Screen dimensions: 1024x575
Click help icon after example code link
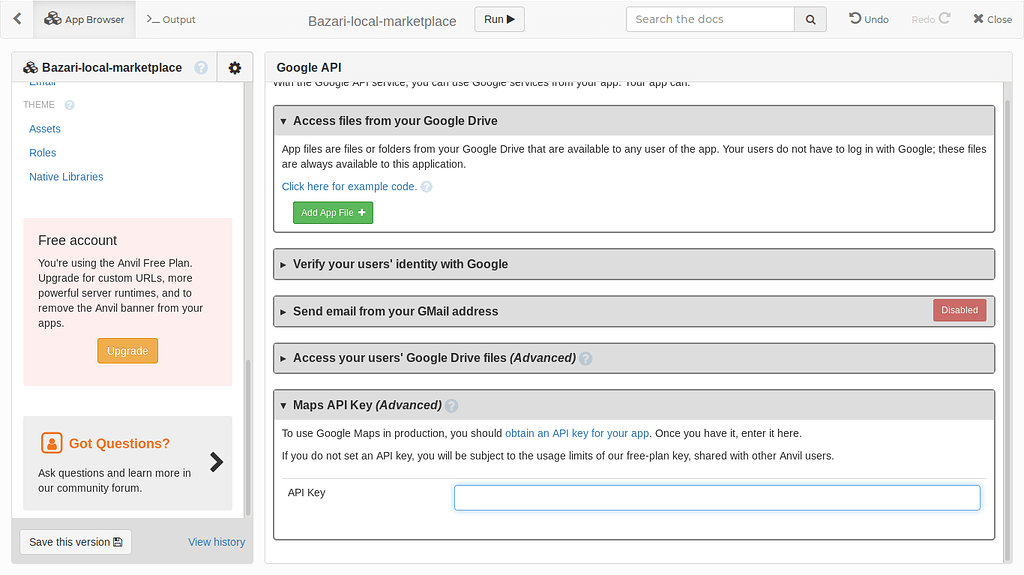(x=426, y=187)
